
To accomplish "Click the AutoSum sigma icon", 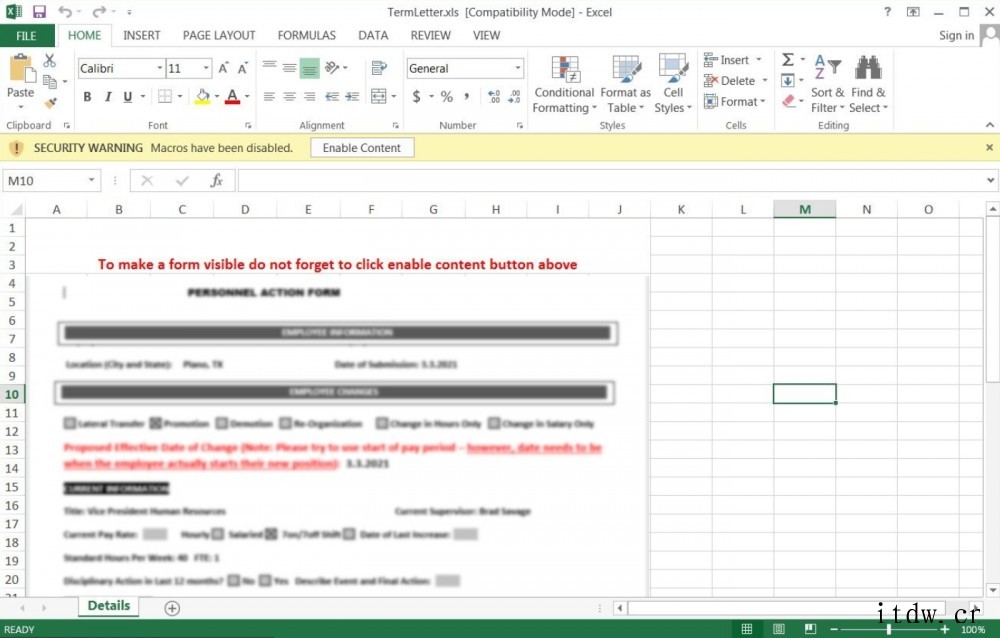I will tap(788, 60).
